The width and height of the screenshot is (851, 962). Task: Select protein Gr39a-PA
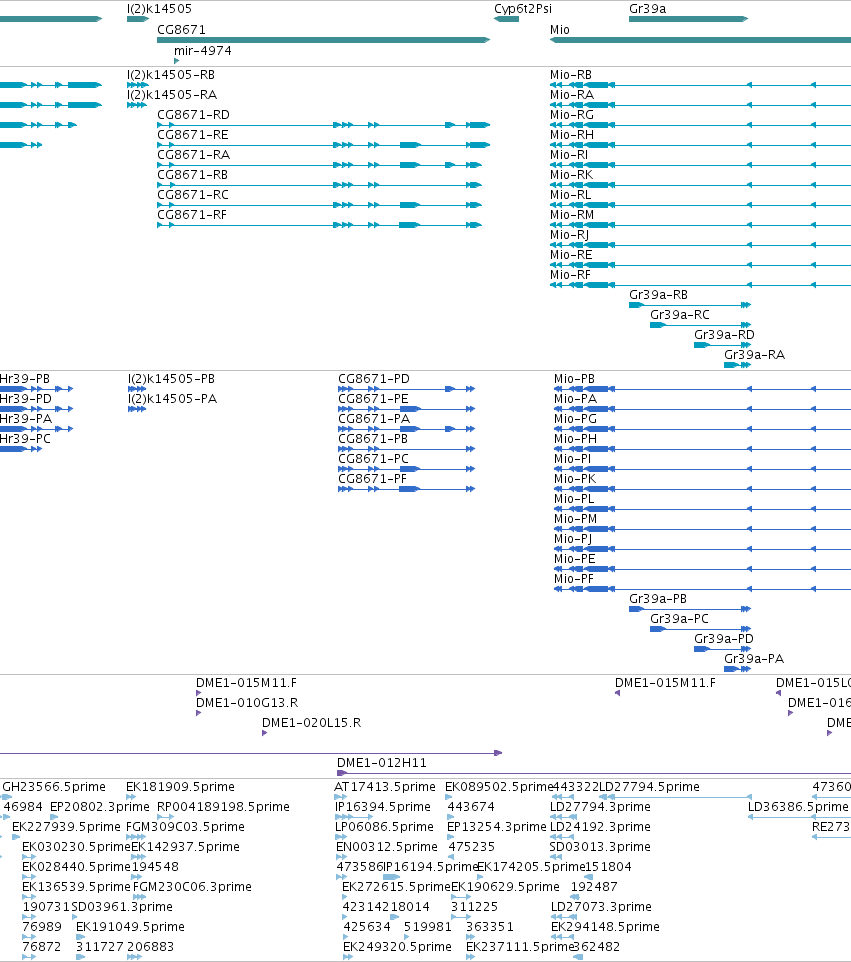(x=737, y=669)
